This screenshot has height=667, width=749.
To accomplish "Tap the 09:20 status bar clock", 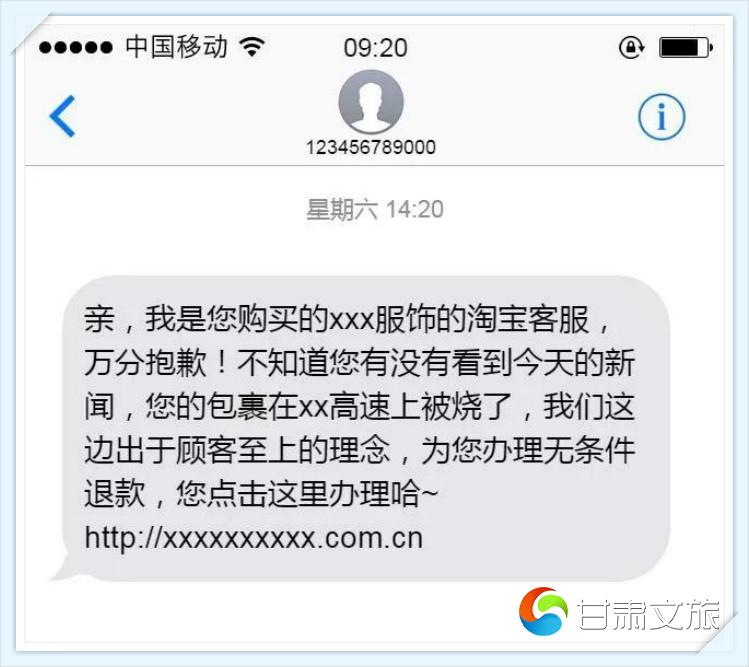I will tap(375, 48).
